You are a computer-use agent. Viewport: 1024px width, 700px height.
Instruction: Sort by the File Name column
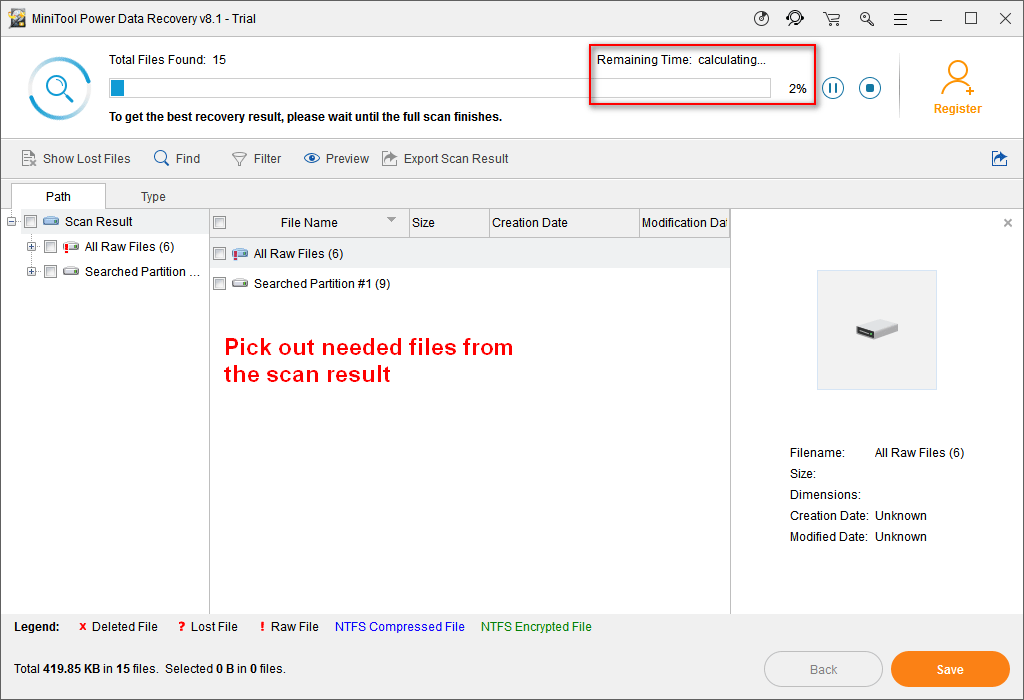(x=309, y=223)
